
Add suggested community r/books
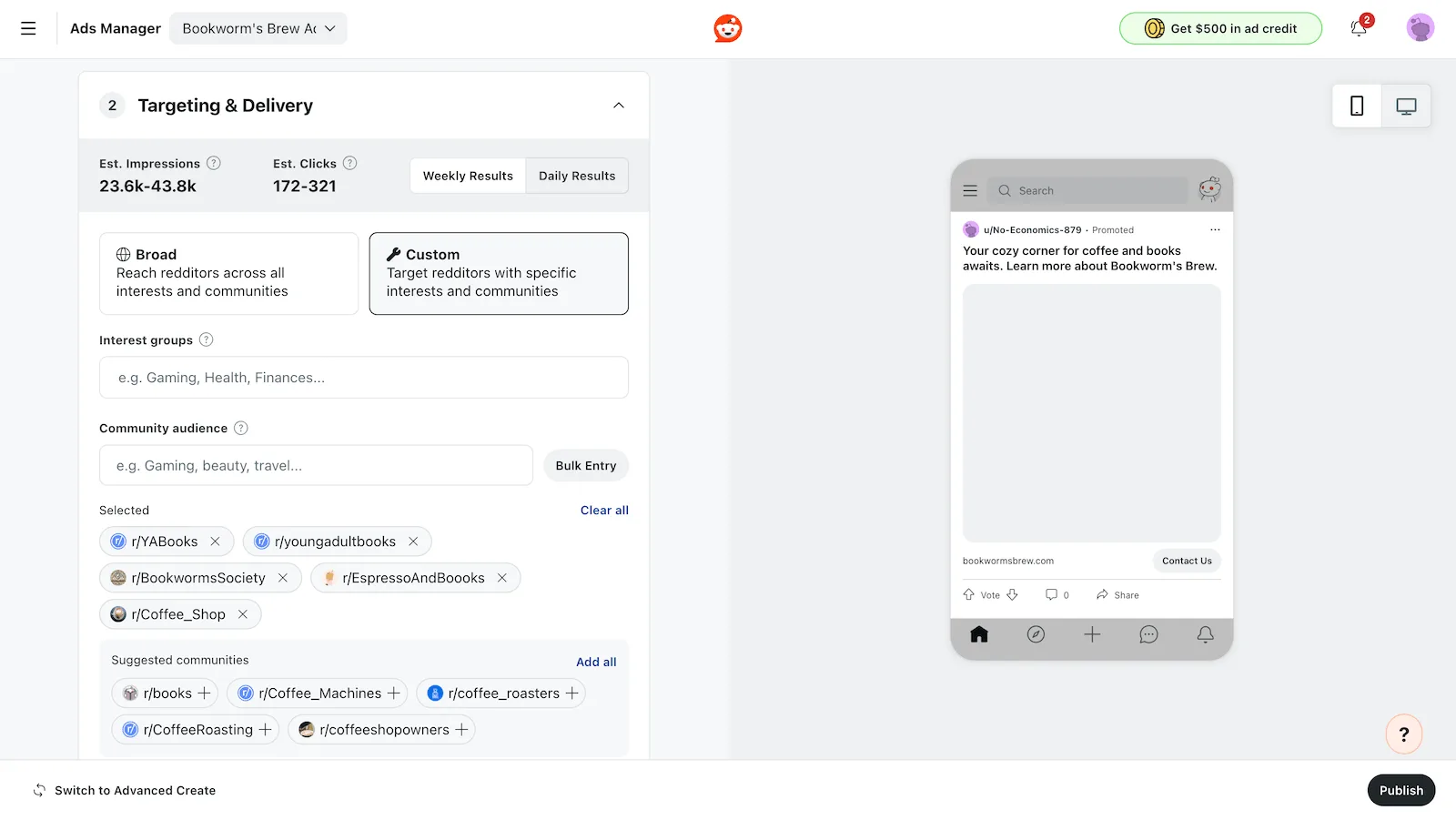click(204, 693)
